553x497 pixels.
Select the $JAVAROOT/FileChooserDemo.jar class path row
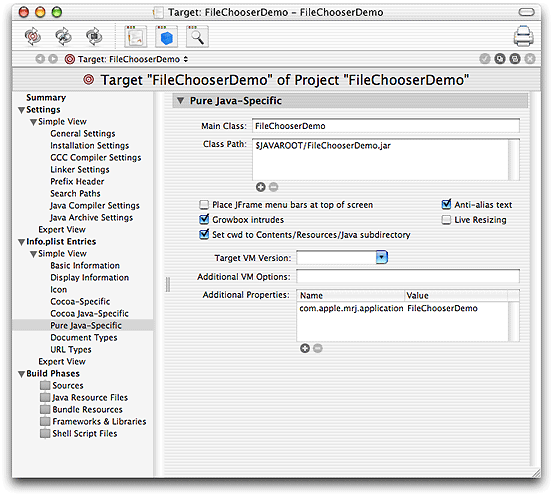tap(380, 146)
